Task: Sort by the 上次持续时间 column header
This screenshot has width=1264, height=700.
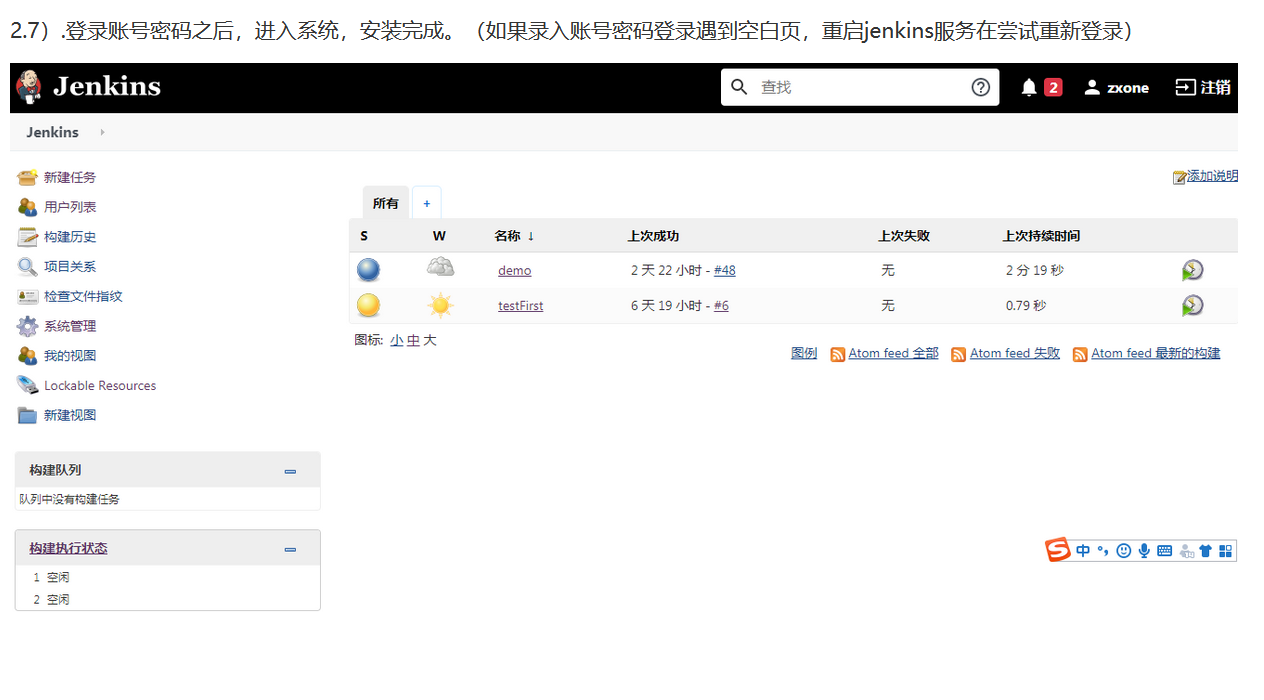Action: [1041, 236]
